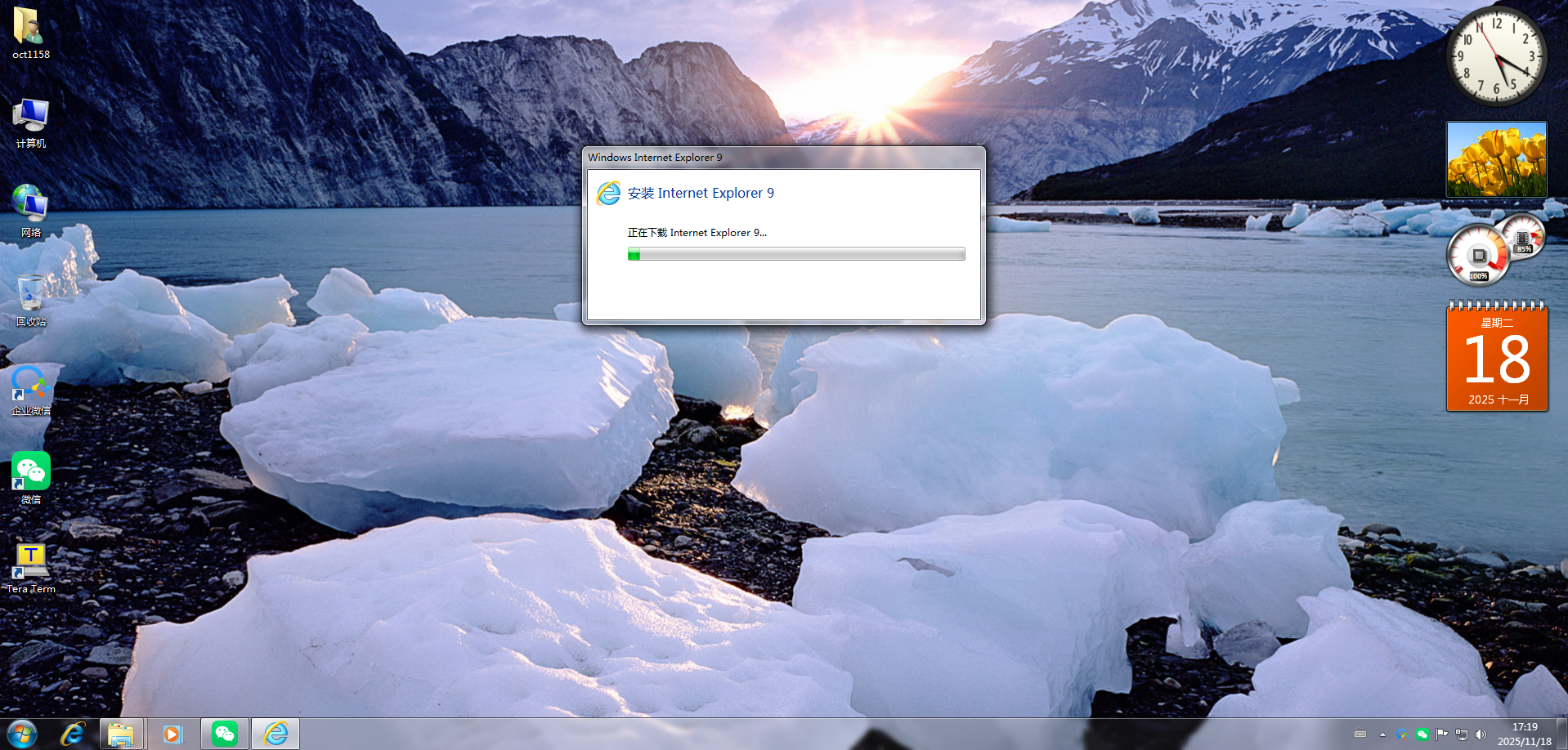Launch Windows Media Player from taskbar
Screen dimensions: 1568x750
tap(172, 734)
